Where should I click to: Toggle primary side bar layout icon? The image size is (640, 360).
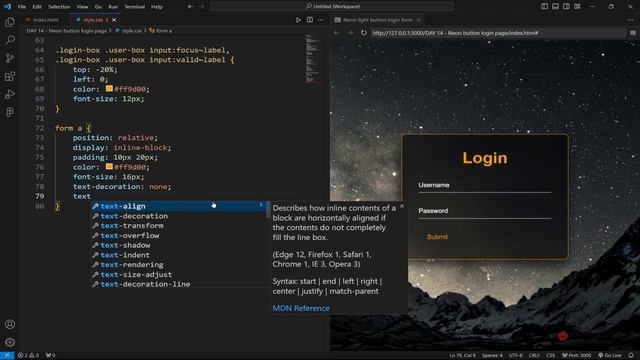point(544,7)
